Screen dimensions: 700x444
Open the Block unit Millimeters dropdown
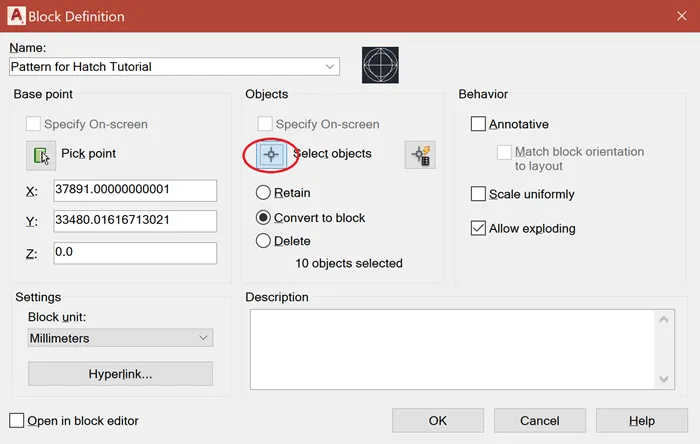(120, 338)
